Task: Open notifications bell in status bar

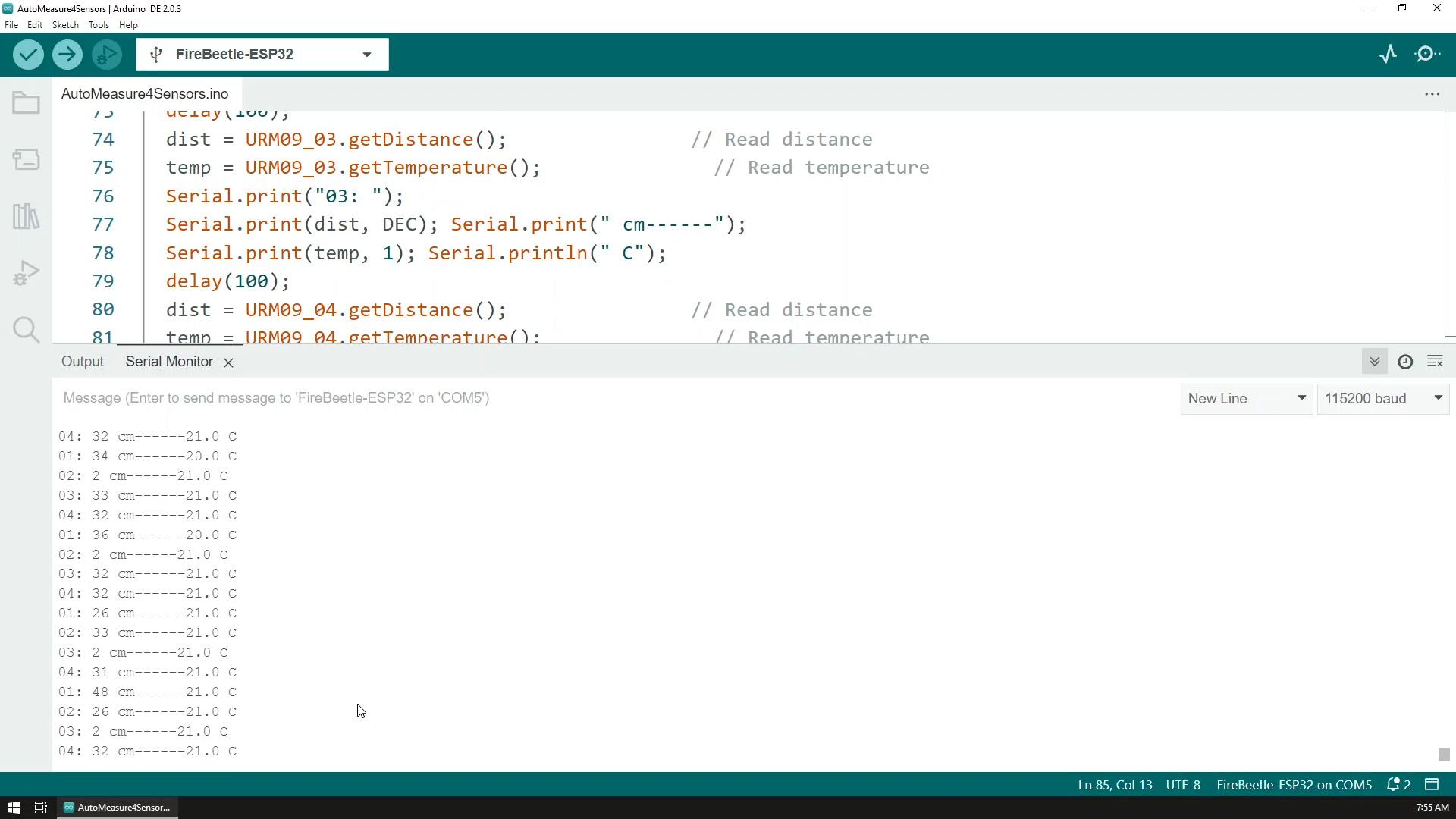Action: coord(1398,785)
